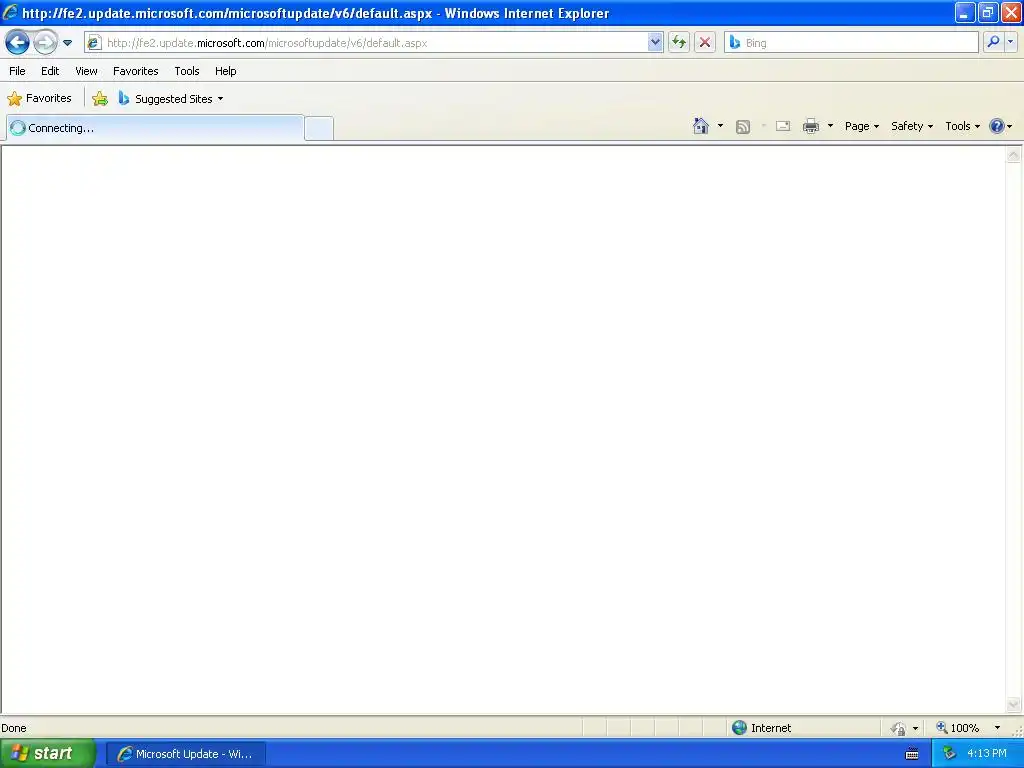Click the system tray network icon
Screen dimensions: 1024x768
[x=949, y=754]
